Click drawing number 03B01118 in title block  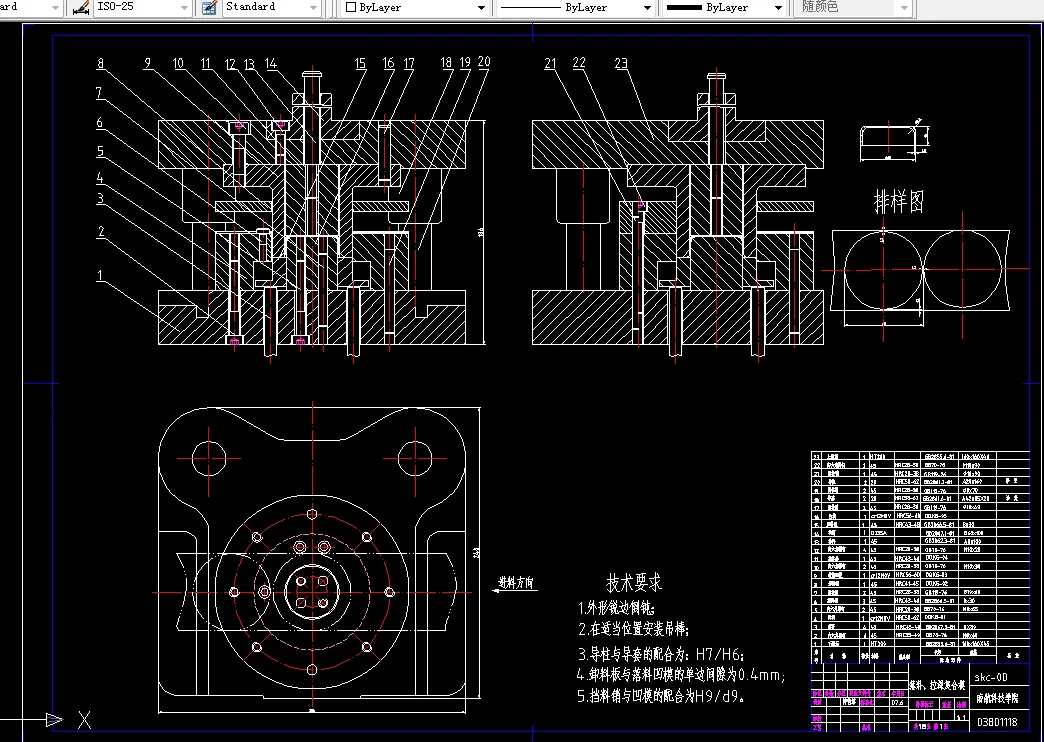tap(997, 721)
